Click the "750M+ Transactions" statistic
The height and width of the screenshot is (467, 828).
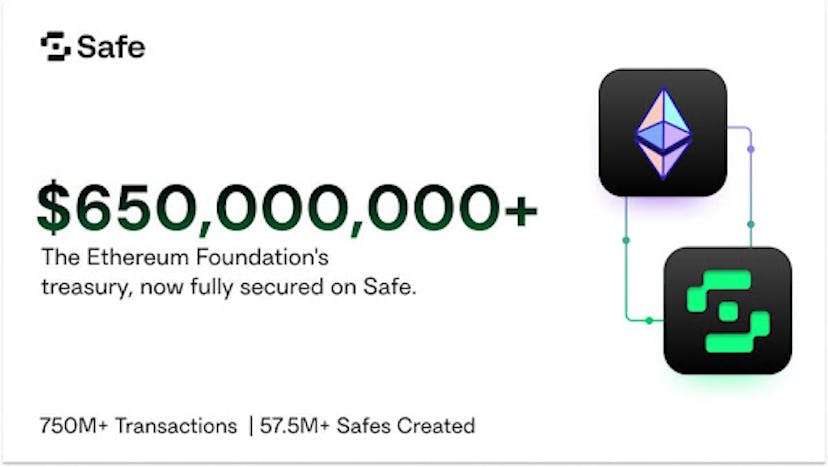(138, 426)
